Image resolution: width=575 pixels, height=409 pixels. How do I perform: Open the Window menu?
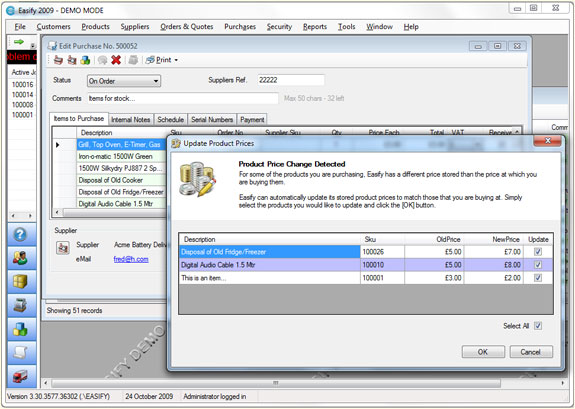click(379, 26)
